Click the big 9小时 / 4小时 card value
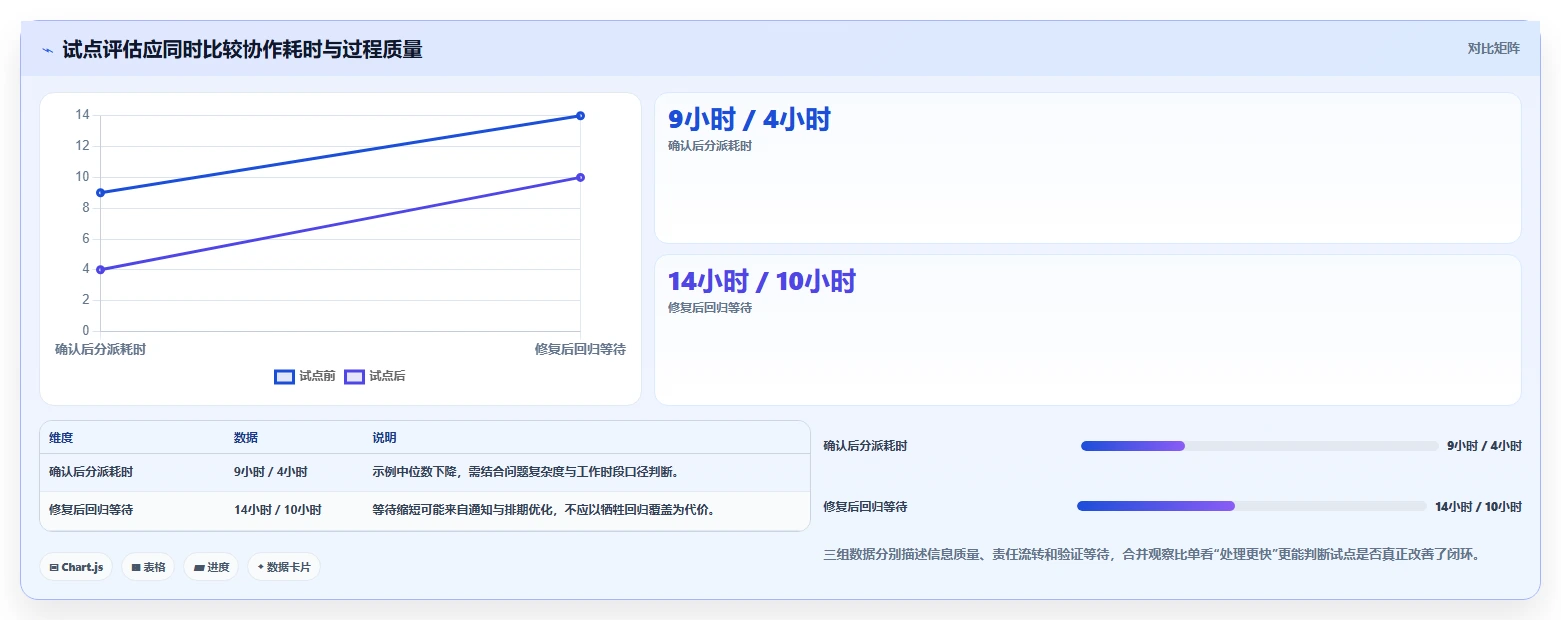Image resolution: width=1561 pixels, height=620 pixels. click(749, 119)
